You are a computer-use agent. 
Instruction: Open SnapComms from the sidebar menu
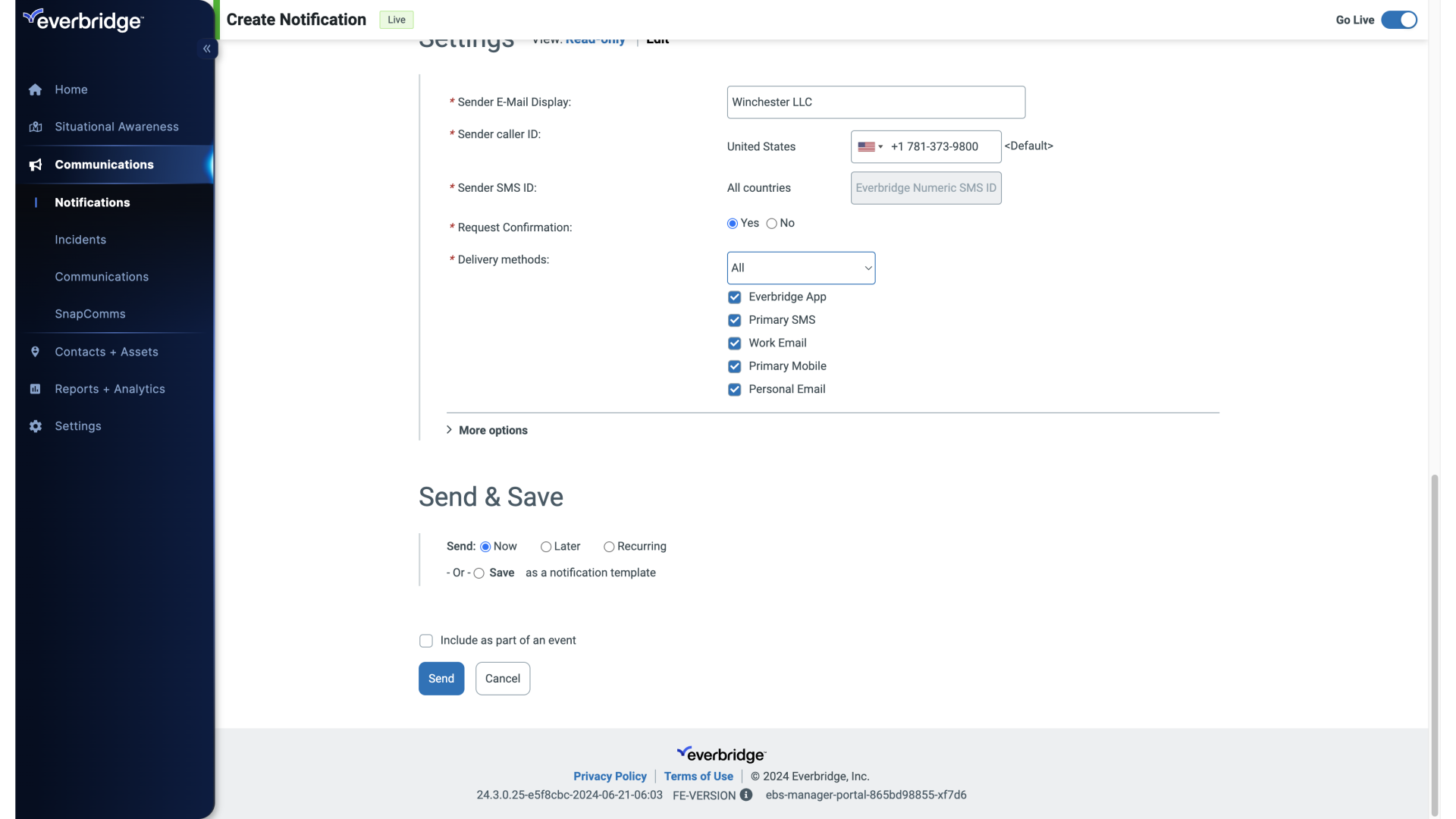coord(89,314)
